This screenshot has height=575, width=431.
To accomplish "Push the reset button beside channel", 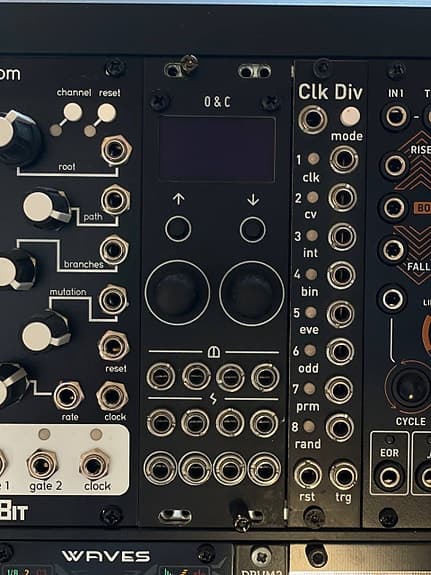I will 107,113.
